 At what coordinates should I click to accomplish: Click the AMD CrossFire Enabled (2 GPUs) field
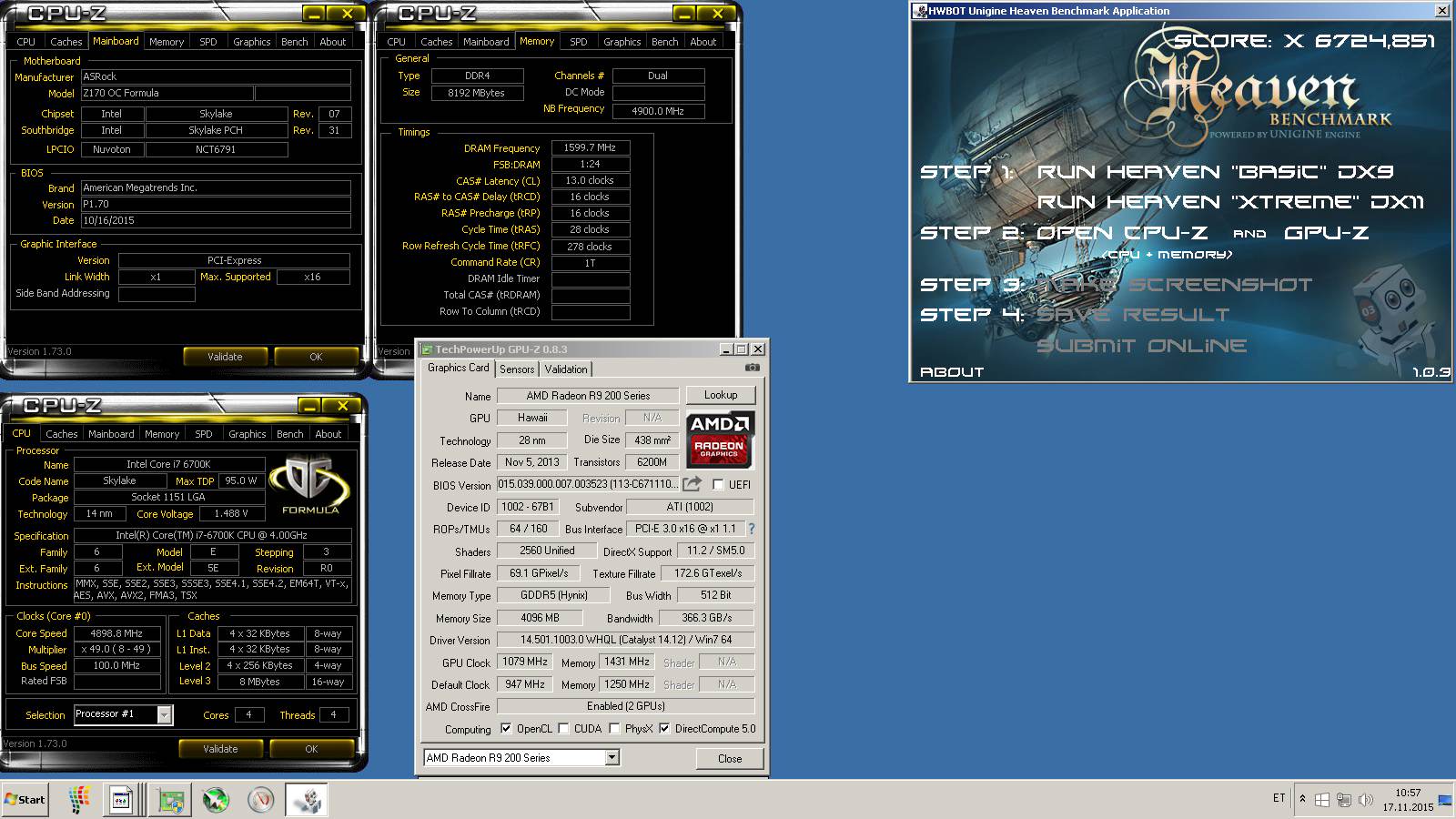click(x=626, y=706)
